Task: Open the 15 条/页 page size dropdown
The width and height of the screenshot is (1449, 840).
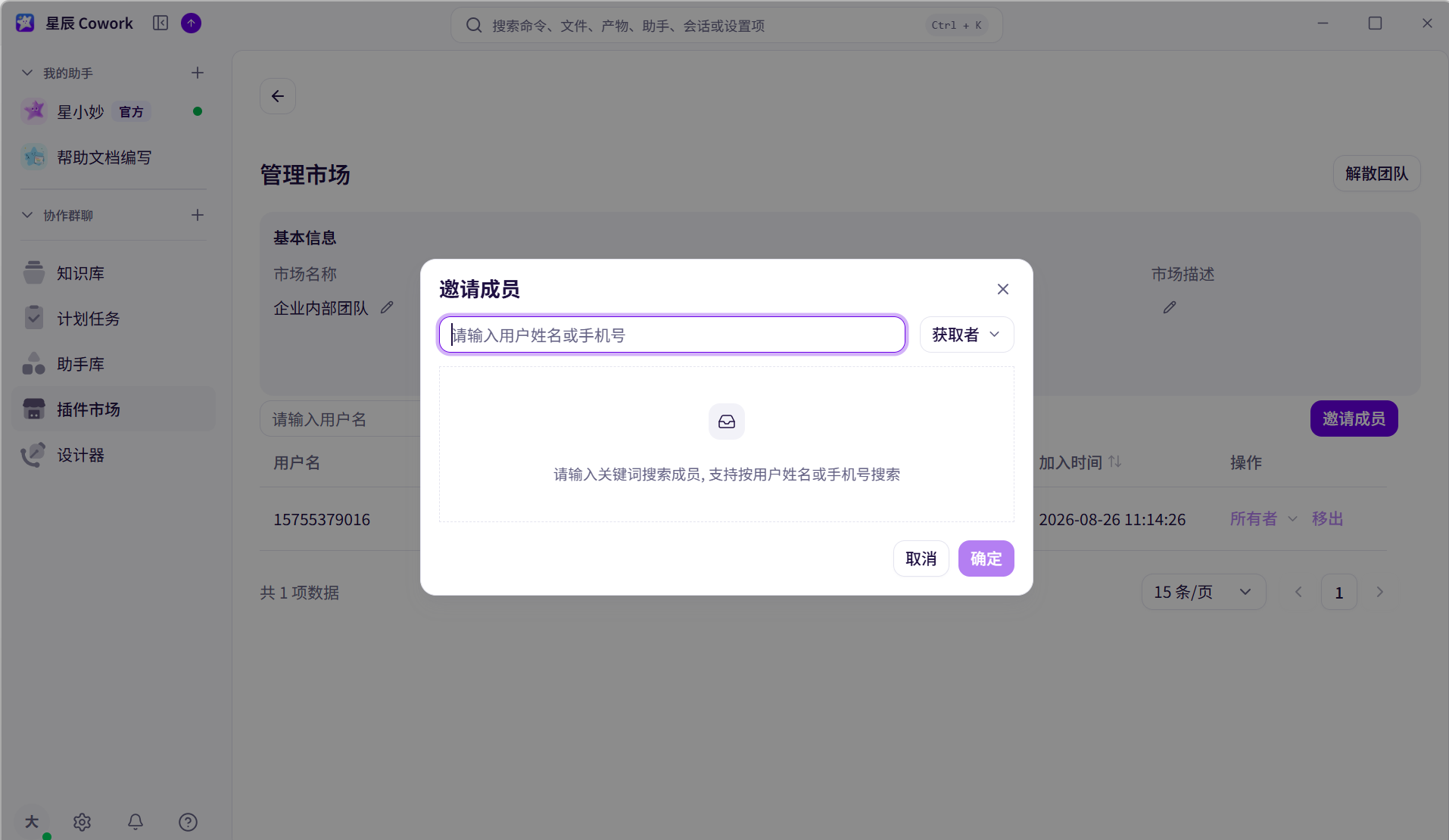Action: click(x=1204, y=592)
